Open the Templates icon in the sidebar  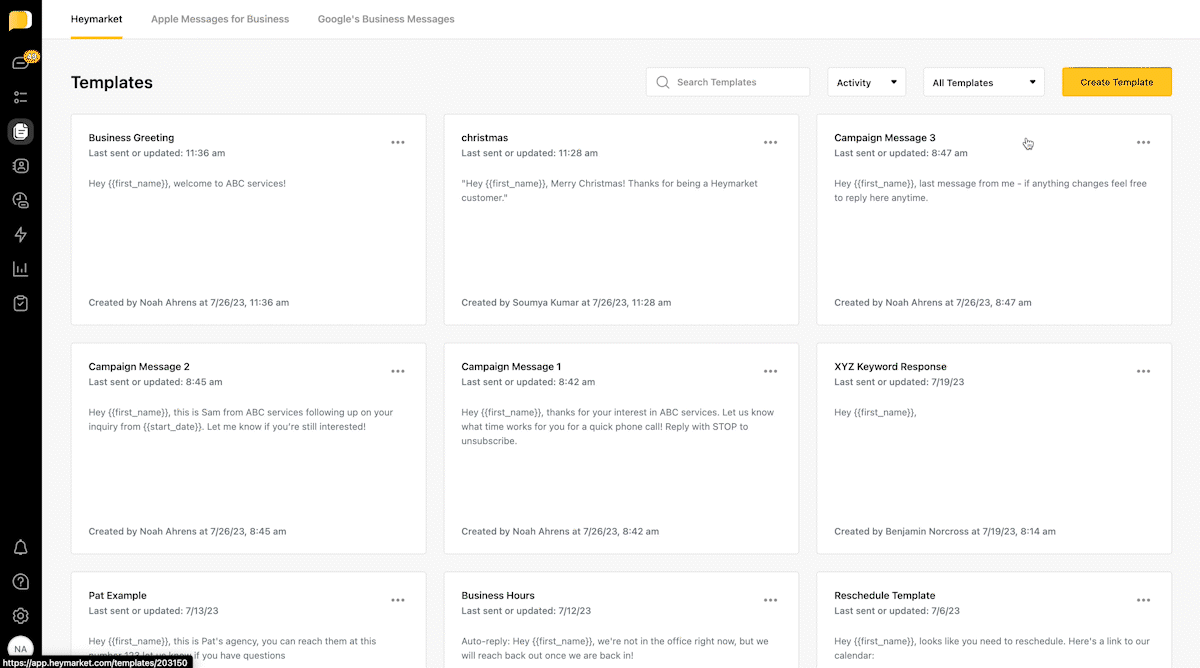click(x=20, y=131)
